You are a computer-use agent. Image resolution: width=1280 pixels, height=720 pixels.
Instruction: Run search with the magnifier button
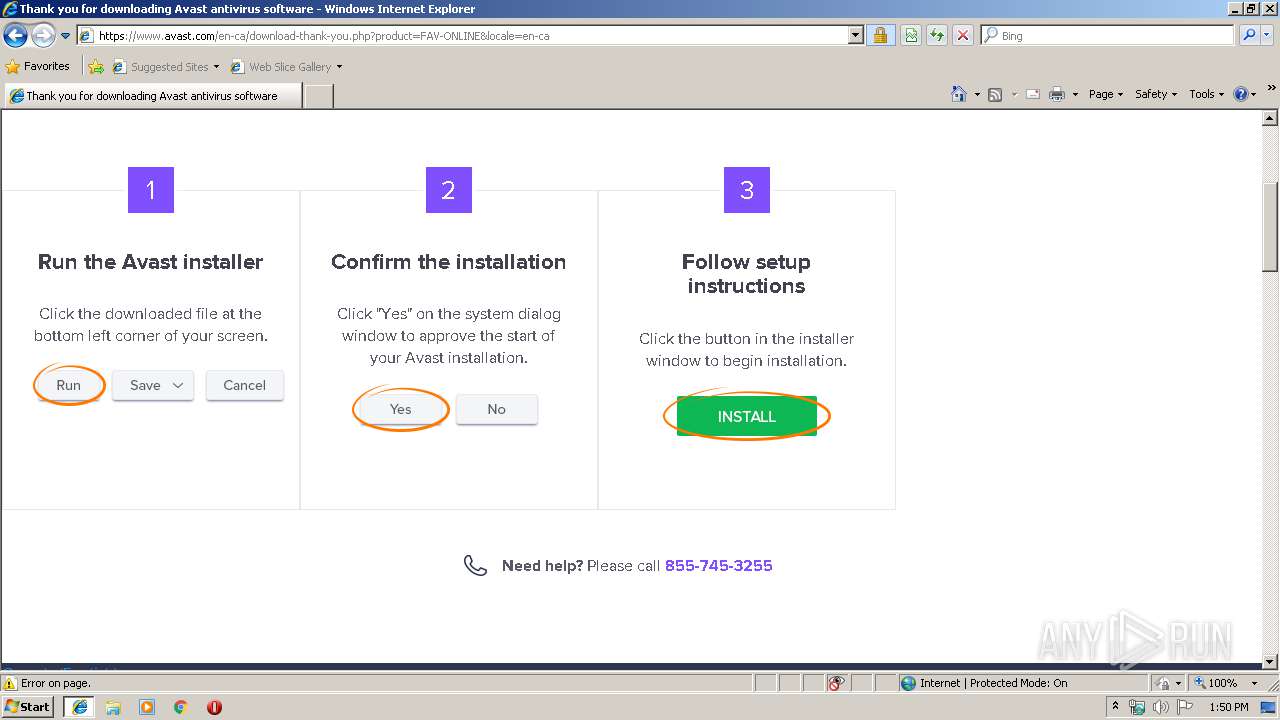coord(1249,35)
